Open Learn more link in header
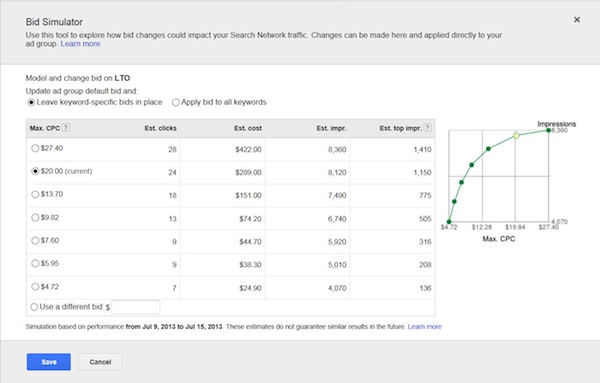 coord(80,44)
